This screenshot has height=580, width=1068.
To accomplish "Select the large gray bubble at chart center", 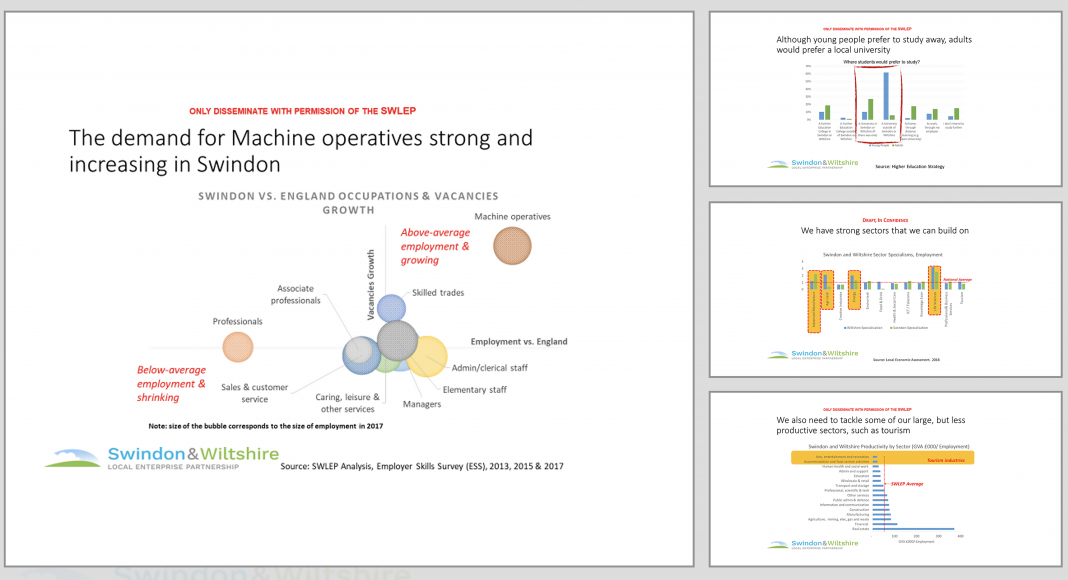I will click(397, 340).
